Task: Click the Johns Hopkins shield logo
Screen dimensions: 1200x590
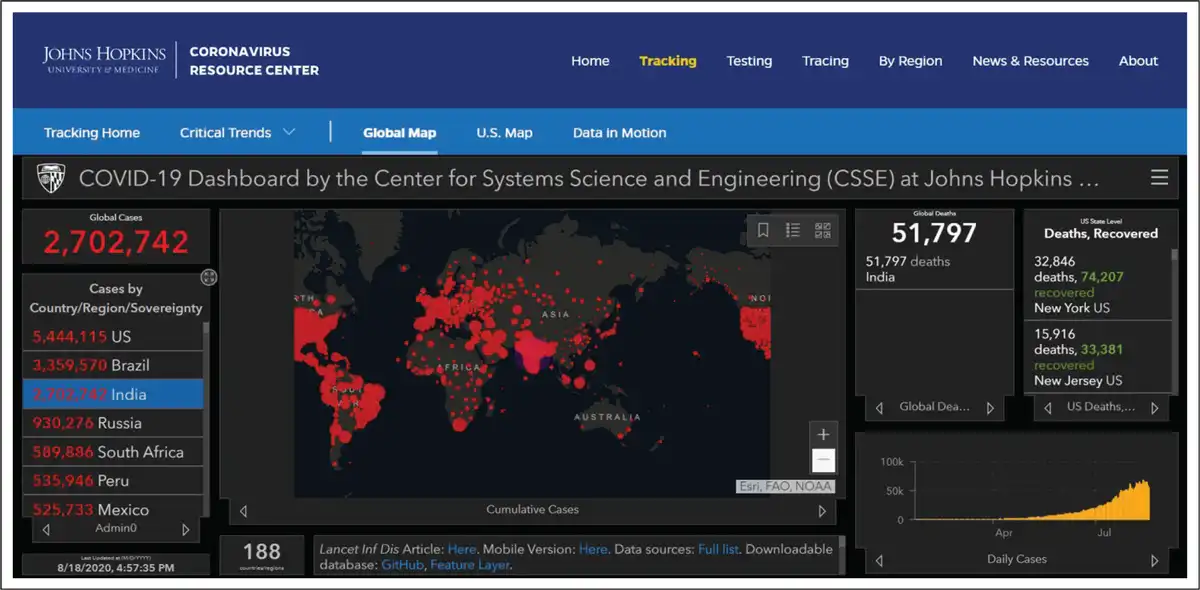Action: coord(51,178)
